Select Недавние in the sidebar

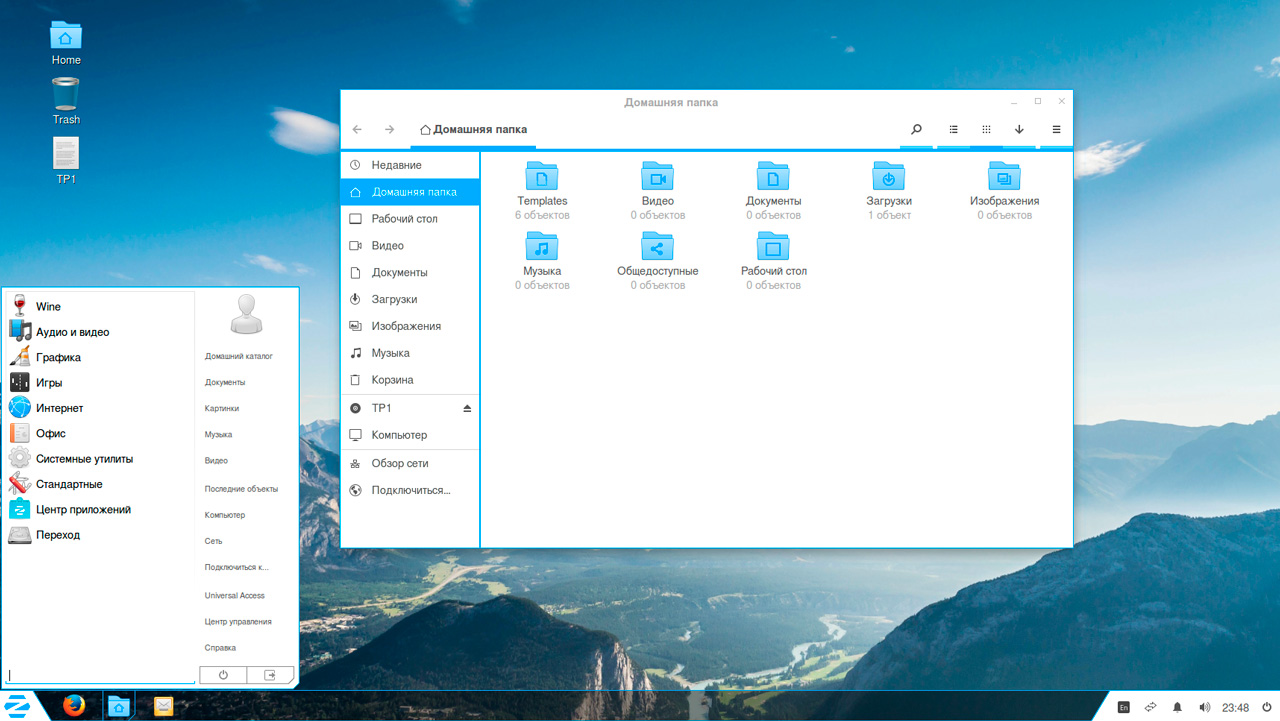pos(396,165)
